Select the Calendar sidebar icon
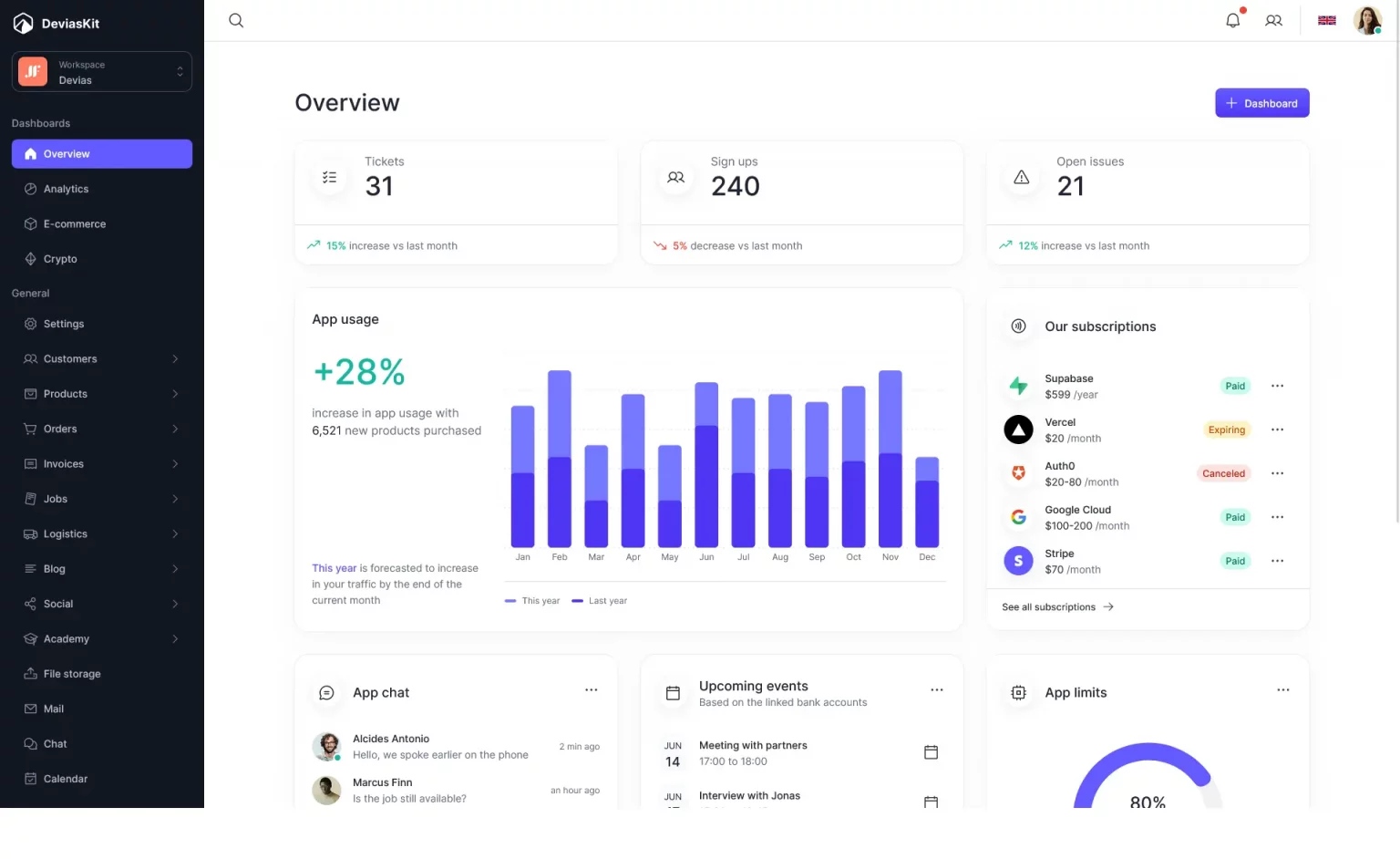1400x859 pixels. 30,779
